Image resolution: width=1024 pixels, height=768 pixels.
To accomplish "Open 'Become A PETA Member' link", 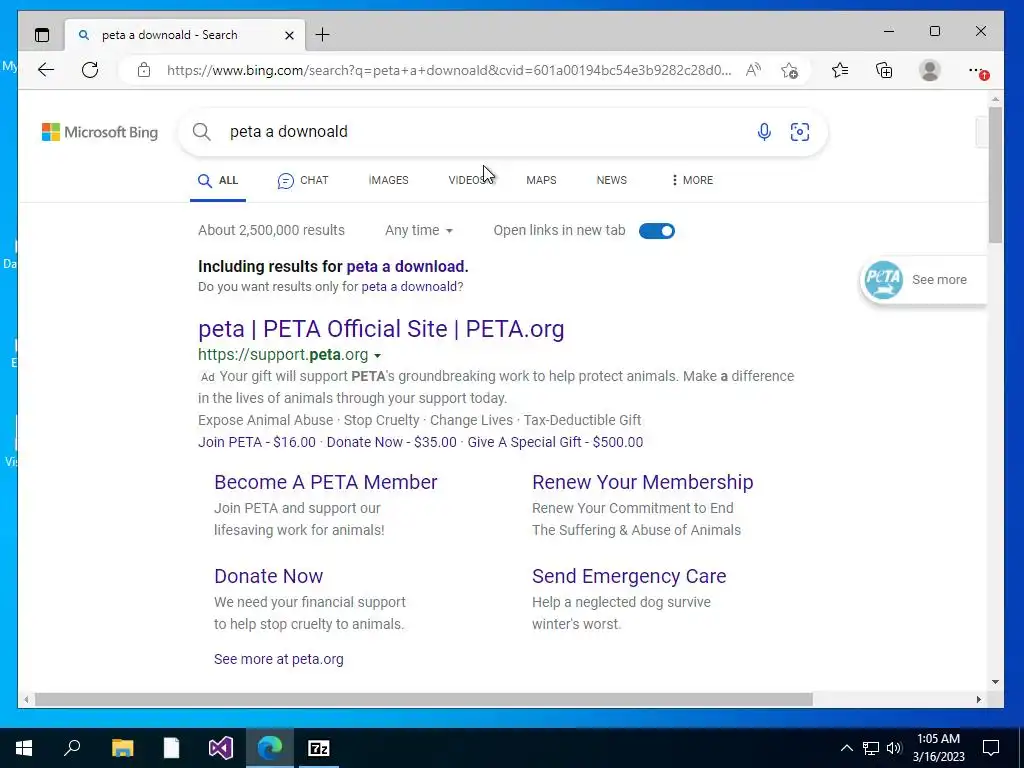I will coord(325,482).
